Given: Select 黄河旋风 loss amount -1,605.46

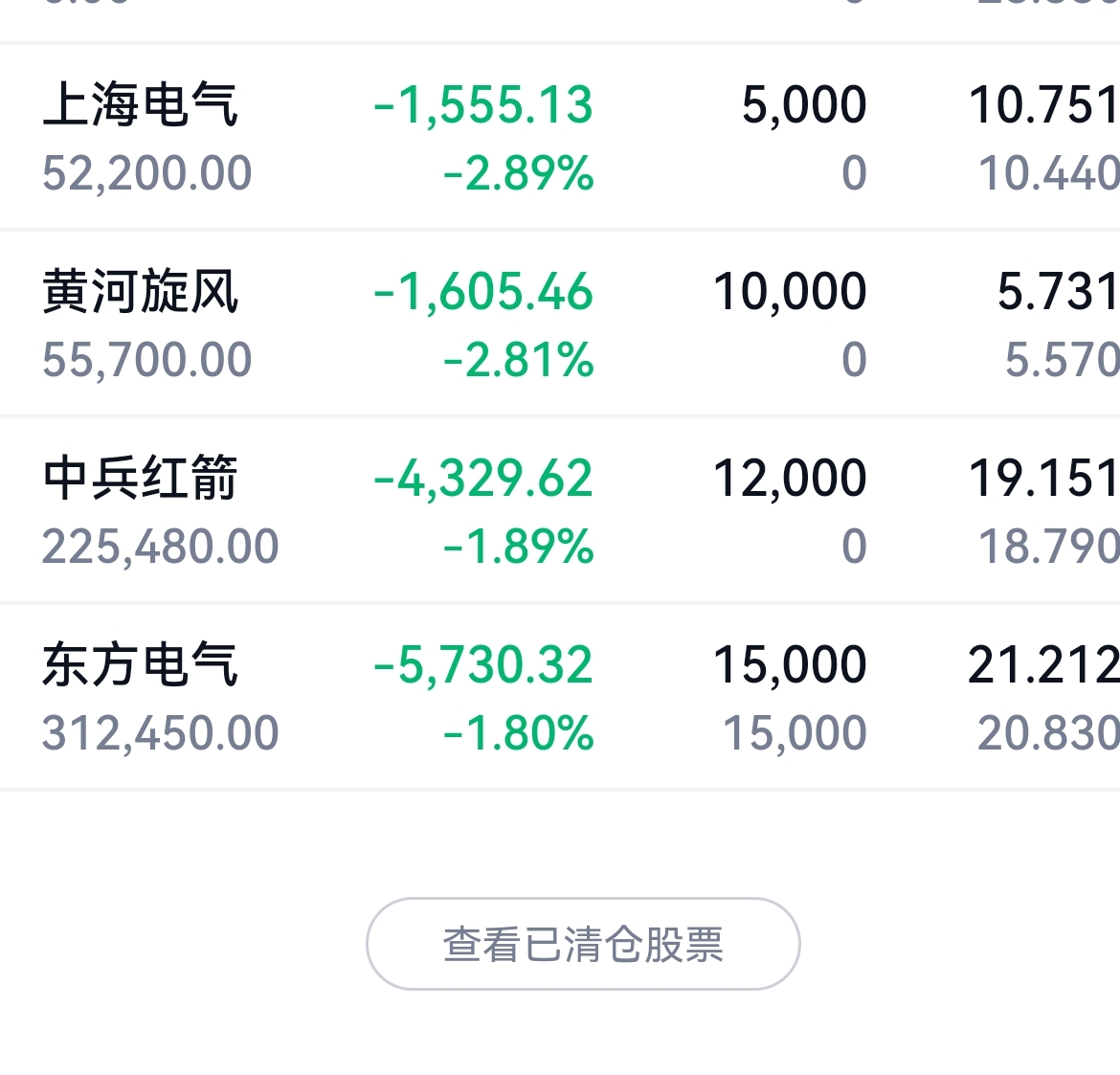Looking at the screenshot, I should [x=483, y=291].
